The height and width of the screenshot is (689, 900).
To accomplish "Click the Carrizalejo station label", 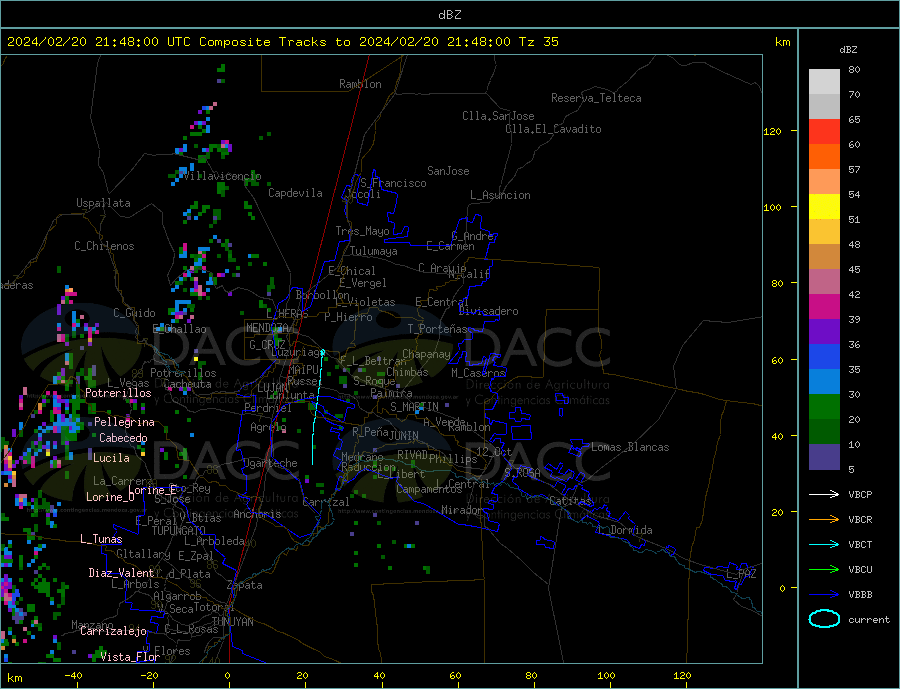I will pos(113,631).
